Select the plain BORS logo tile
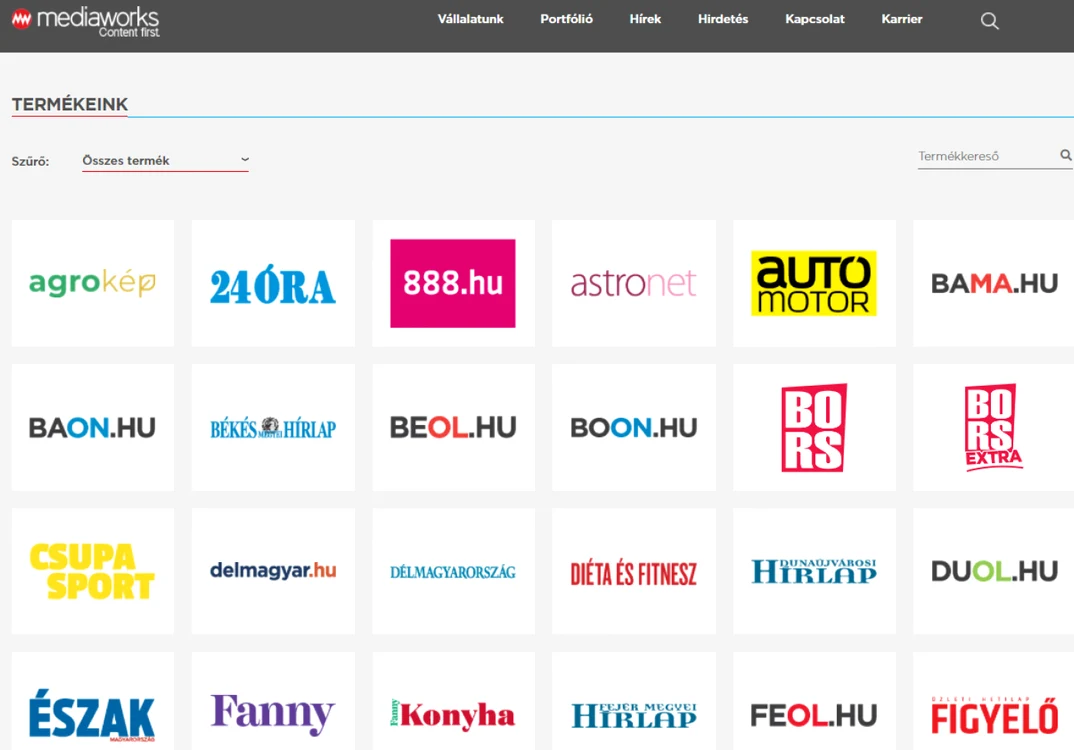This screenshot has width=1074, height=750. coord(814,427)
